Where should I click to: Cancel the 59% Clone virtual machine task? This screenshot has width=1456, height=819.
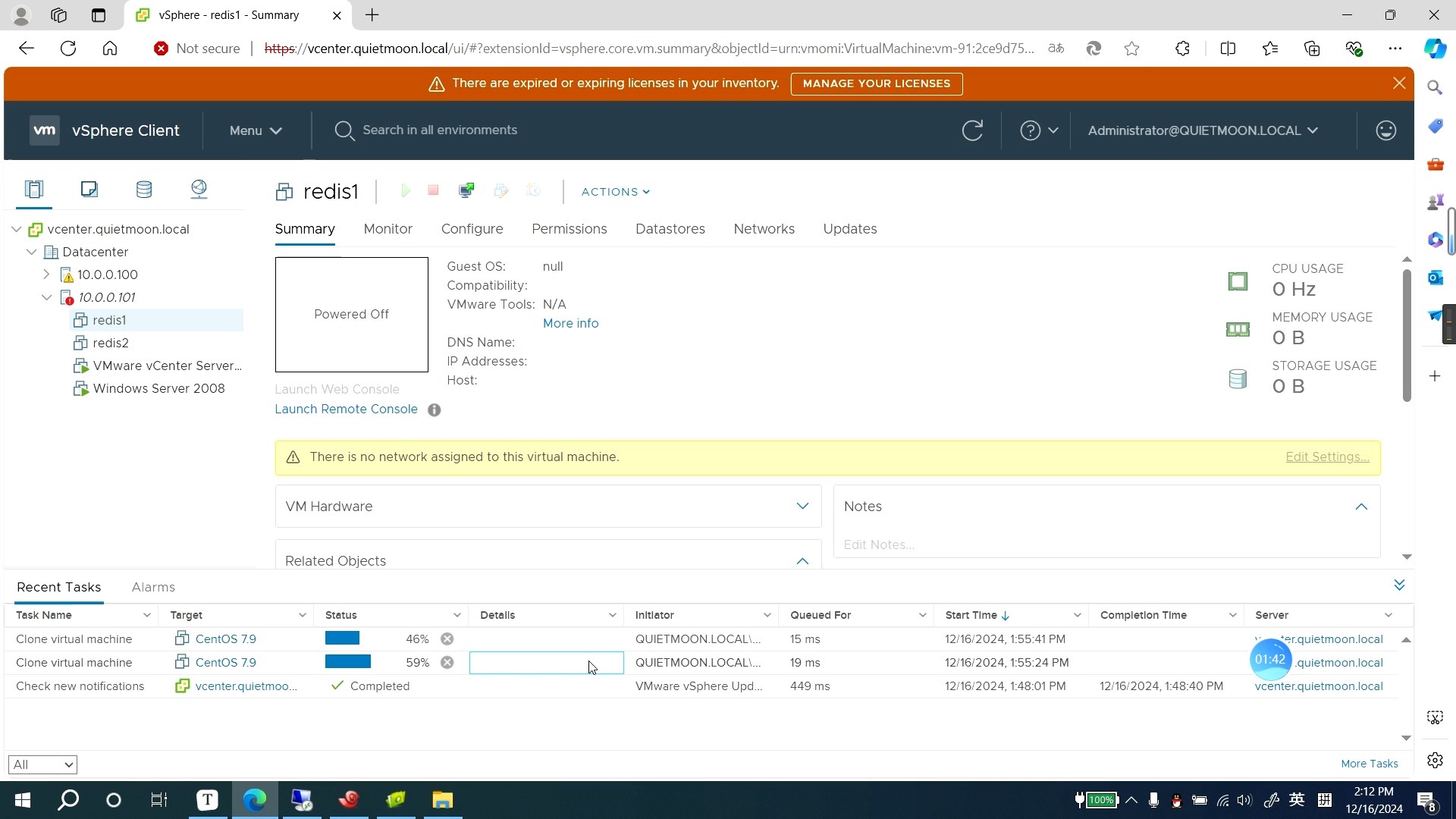pyautogui.click(x=447, y=663)
